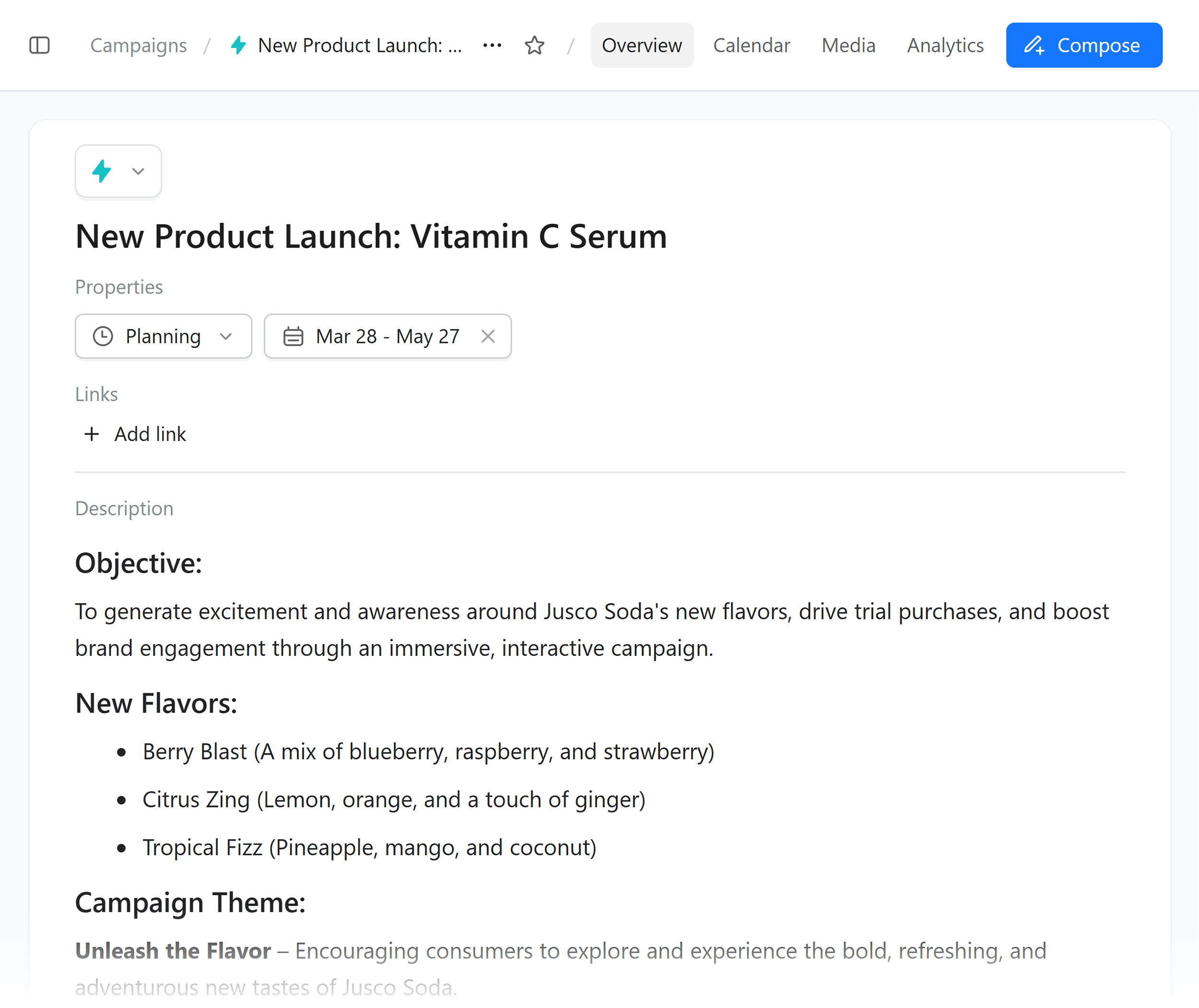The height and width of the screenshot is (1008, 1199).
Task: Open the Planning status dropdown
Action: [x=164, y=337]
